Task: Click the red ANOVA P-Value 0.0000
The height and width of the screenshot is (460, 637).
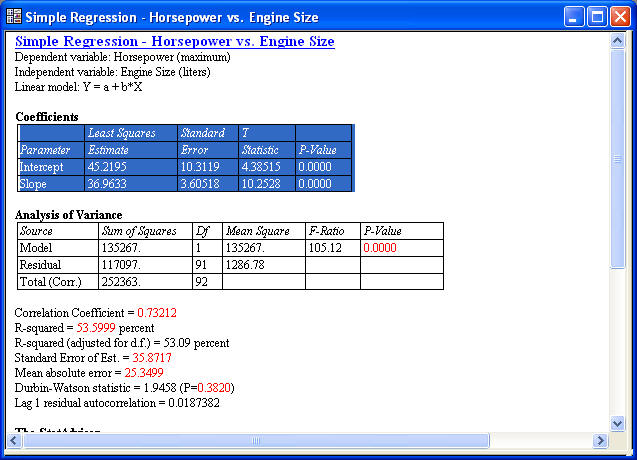Action: pos(380,248)
